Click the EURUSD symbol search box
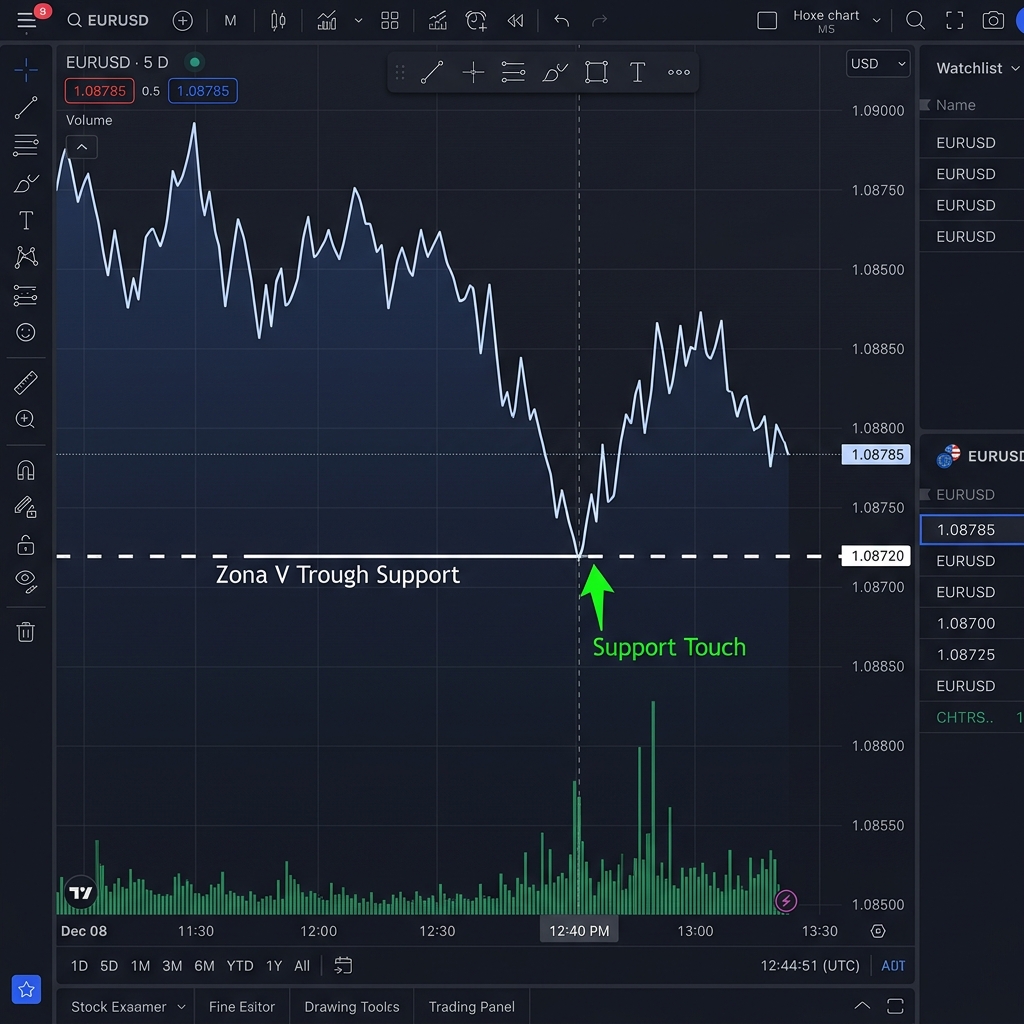The height and width of the screenshot is (1024, 1024). (x=108, y=21)
